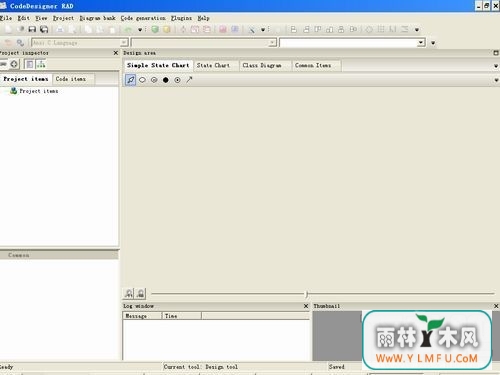Click the first alignment icon in layout toolbar
The width and height of the screenshot is (500, 375).
point(293,29)
